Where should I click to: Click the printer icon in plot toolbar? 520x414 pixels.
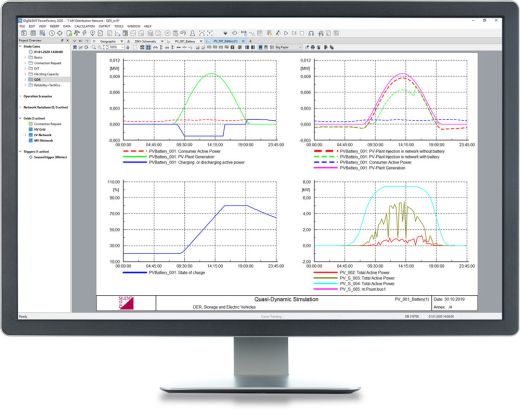click(313, 47)
